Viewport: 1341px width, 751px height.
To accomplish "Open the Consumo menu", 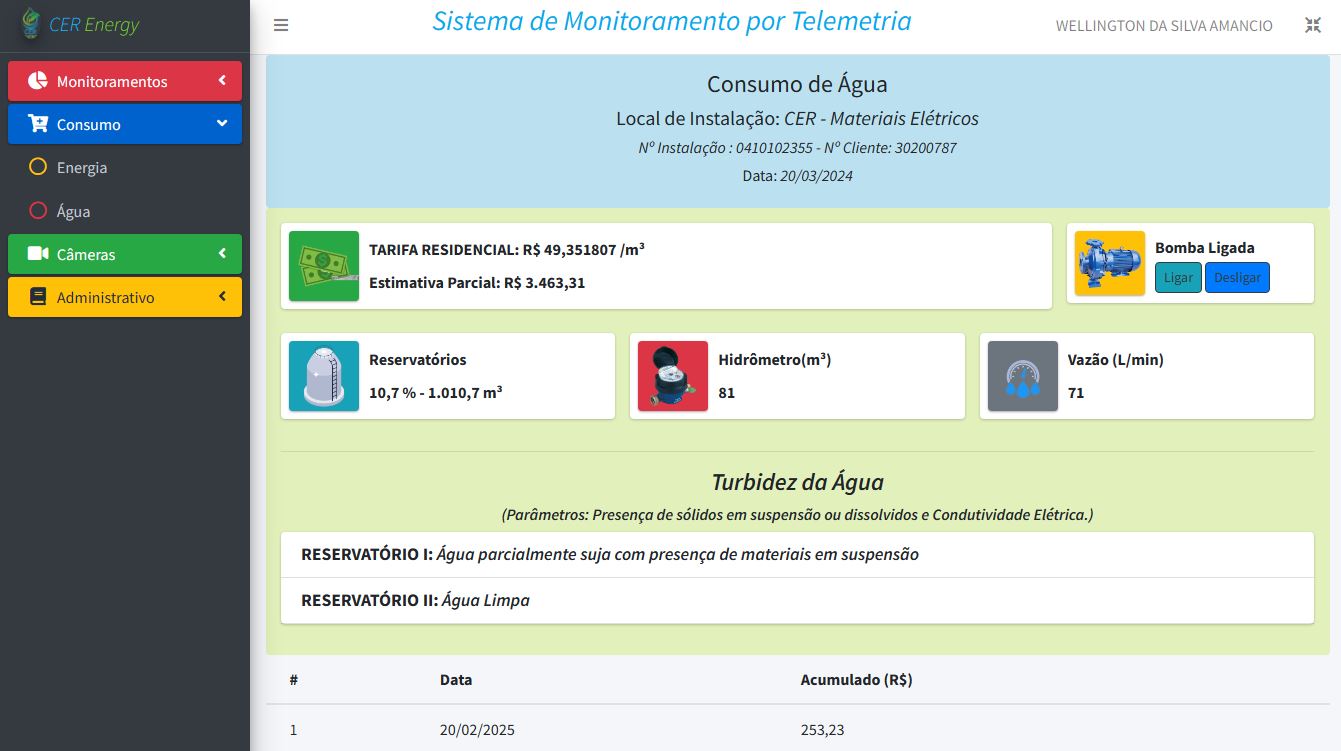I will (x=125, y=124).
